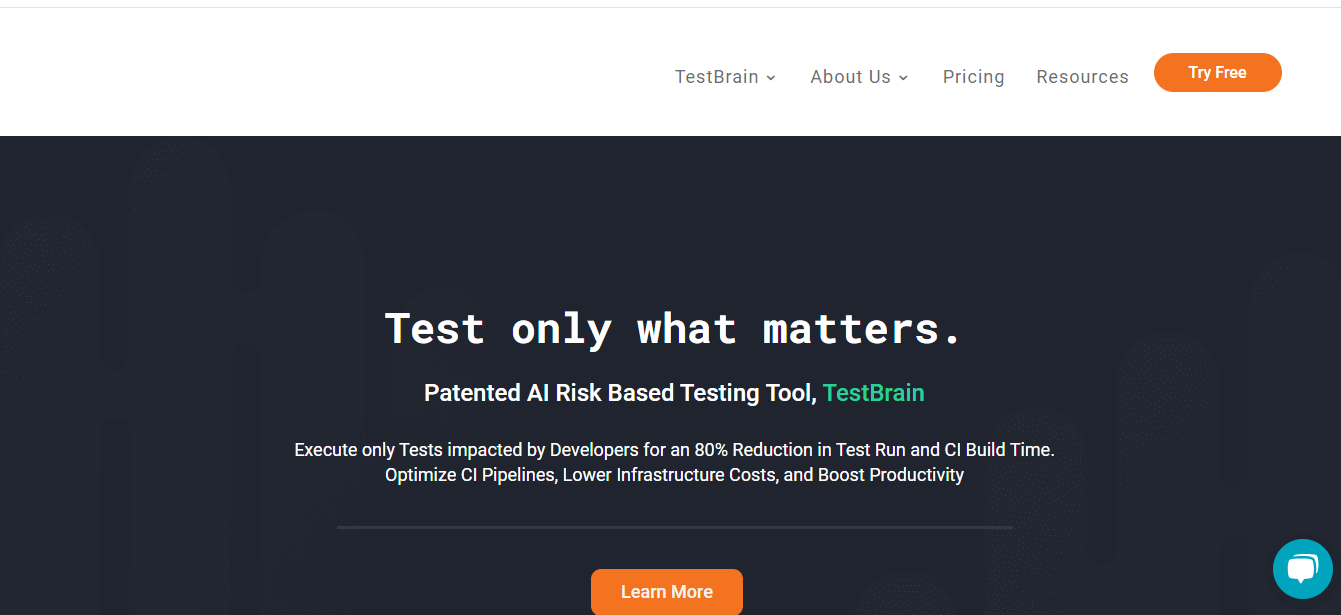1341x615 pixels.
Task: Click the word "matters." in the headline
Action: [862, 328]
